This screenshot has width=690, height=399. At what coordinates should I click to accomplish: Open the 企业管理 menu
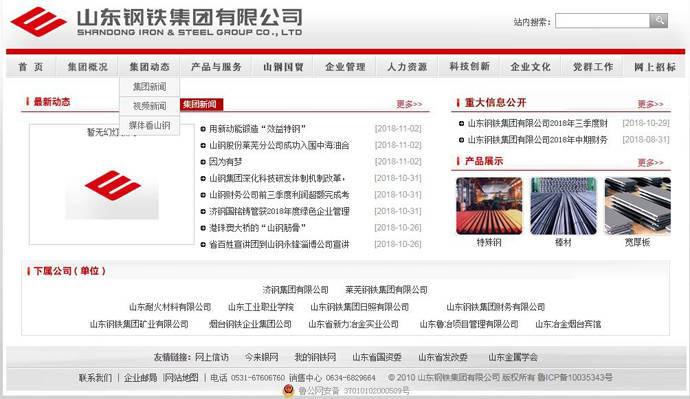point(345,67)
